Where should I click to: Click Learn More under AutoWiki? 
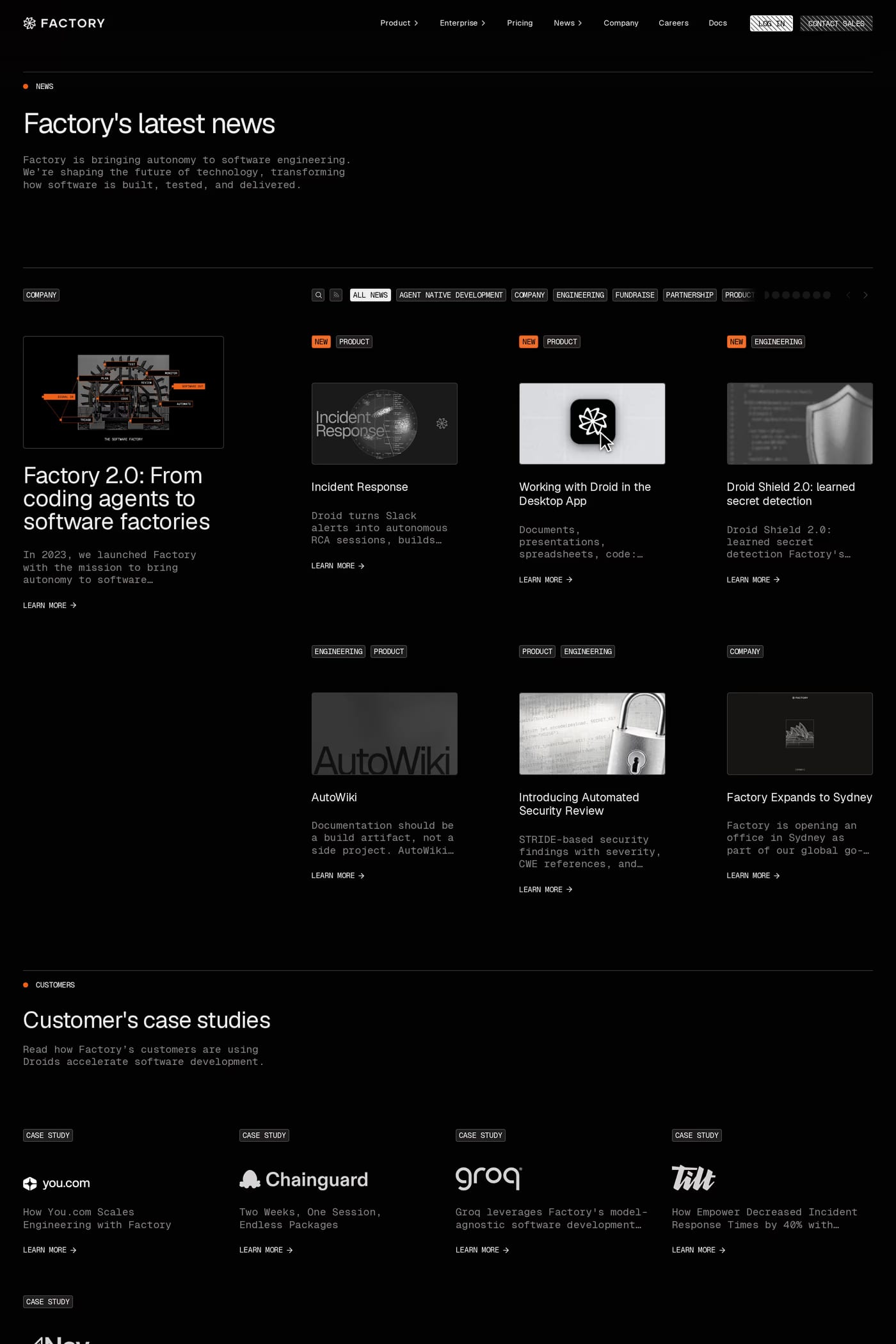tap(338, 876)
